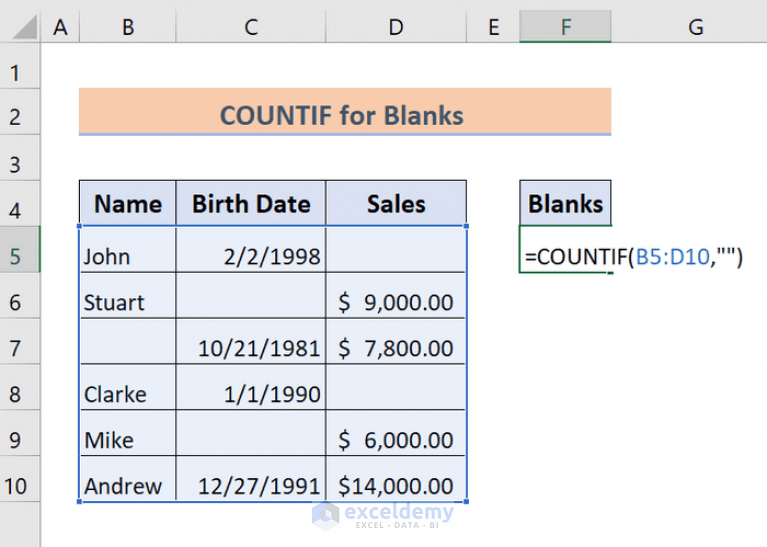Viewport: 767px width, 547px height.
Task: Click Stuart's empty Birth Date cell
Action: (251, 296)
